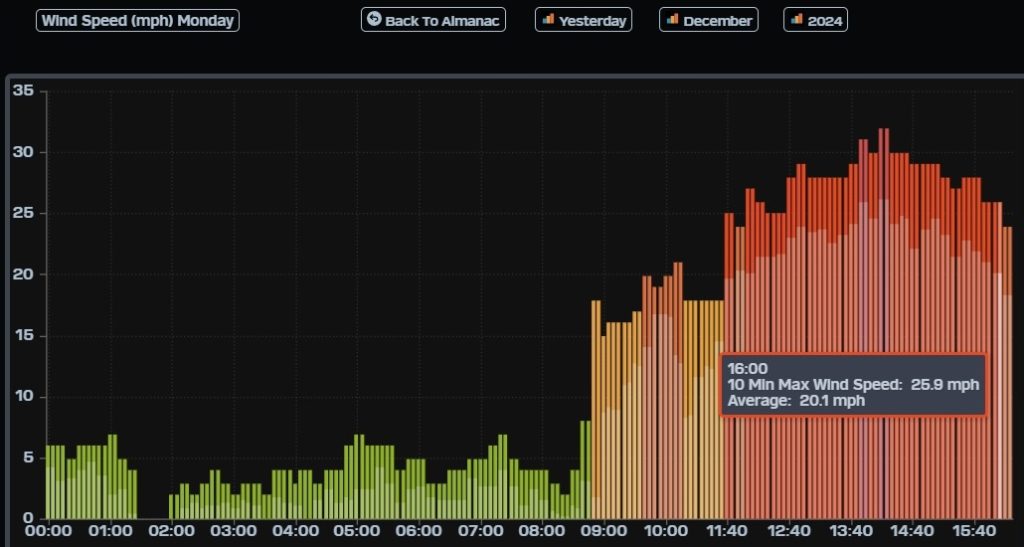Screen dimensions: 1024x547
Task: Select the 09:00 time axis label
Action: [604, 531]
